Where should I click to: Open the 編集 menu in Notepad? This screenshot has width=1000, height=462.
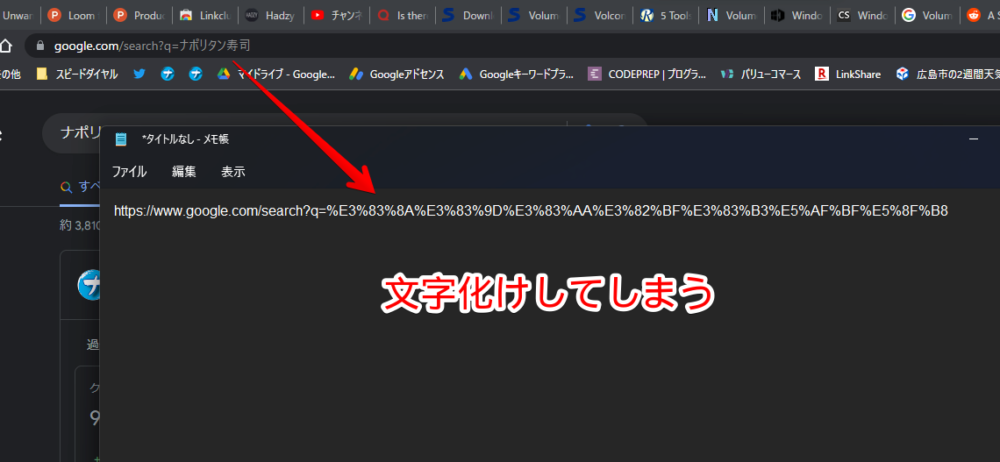pos(184,171)
